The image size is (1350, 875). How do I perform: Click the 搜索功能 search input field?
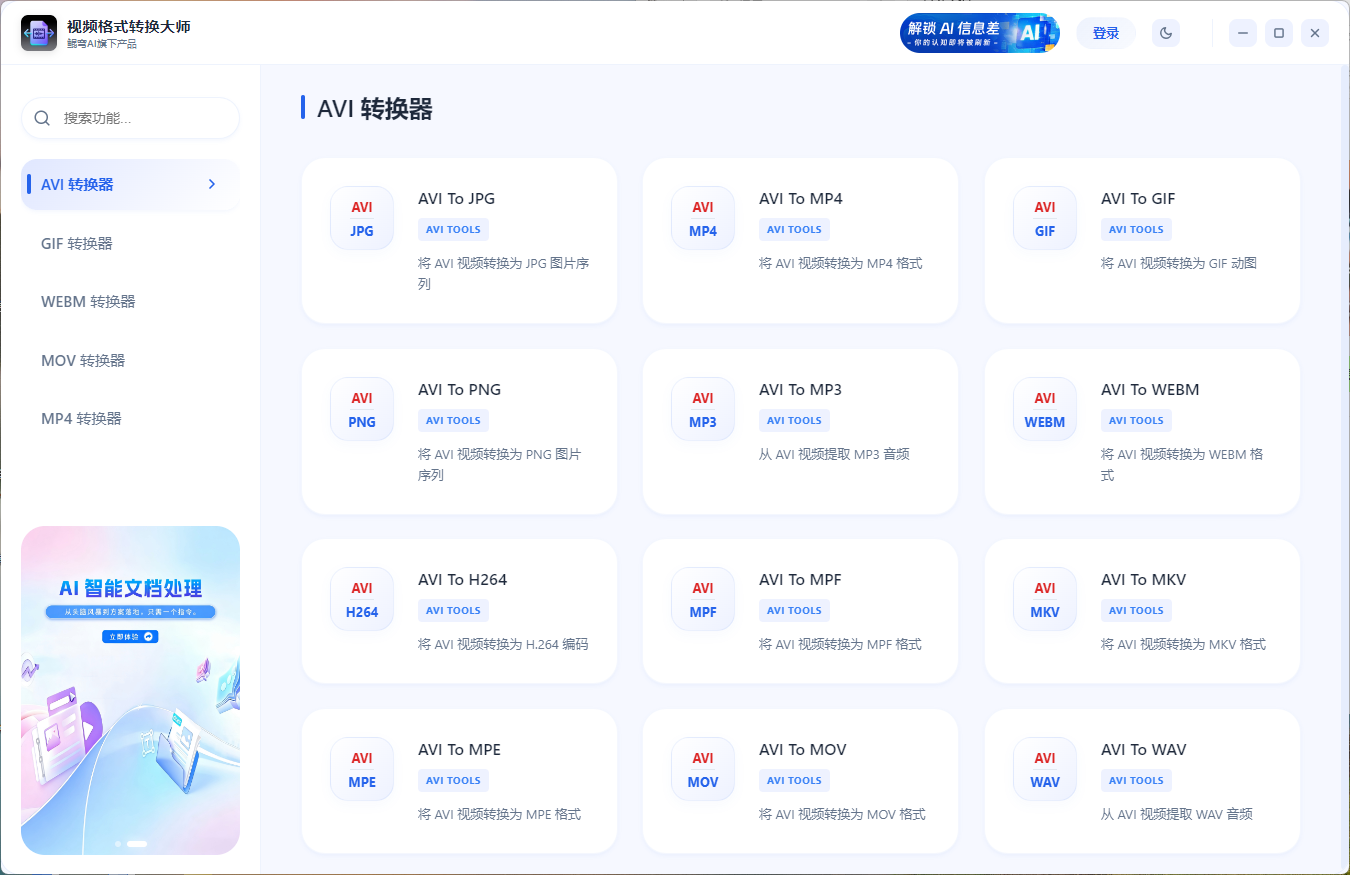pyautogui.click(x=130, y=118)
